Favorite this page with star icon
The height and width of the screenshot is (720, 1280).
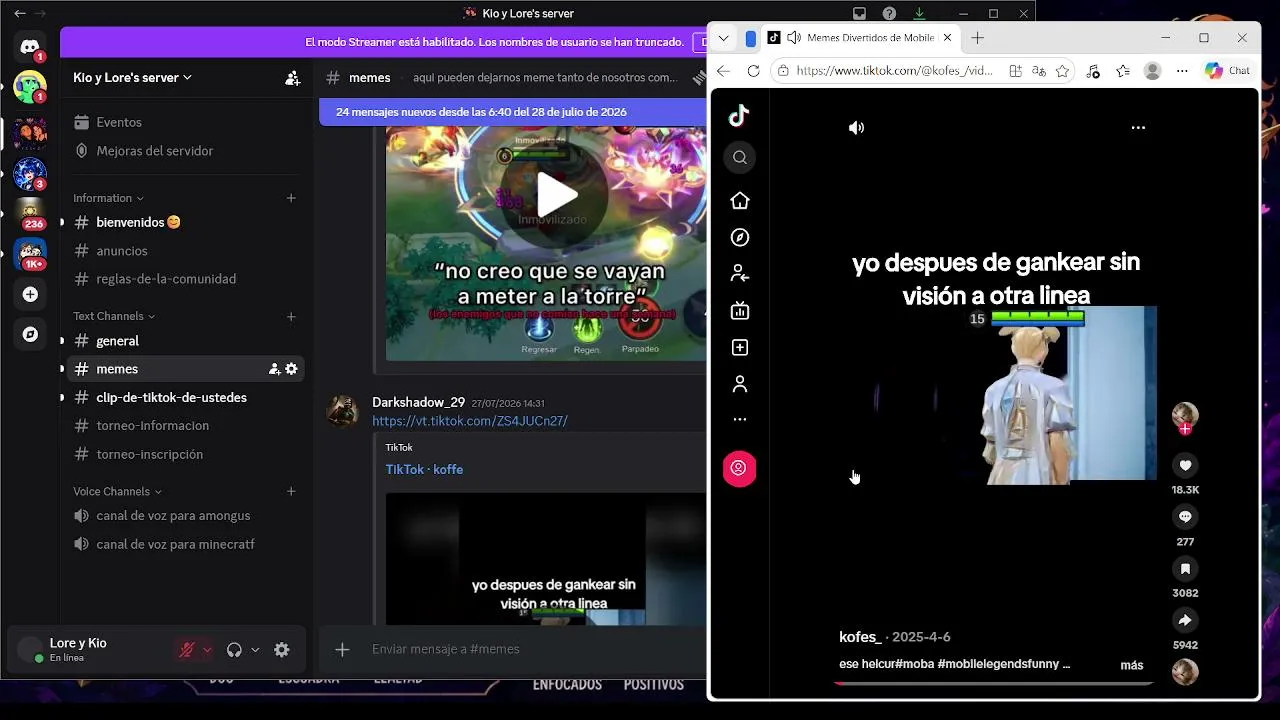pos(1063,71)
